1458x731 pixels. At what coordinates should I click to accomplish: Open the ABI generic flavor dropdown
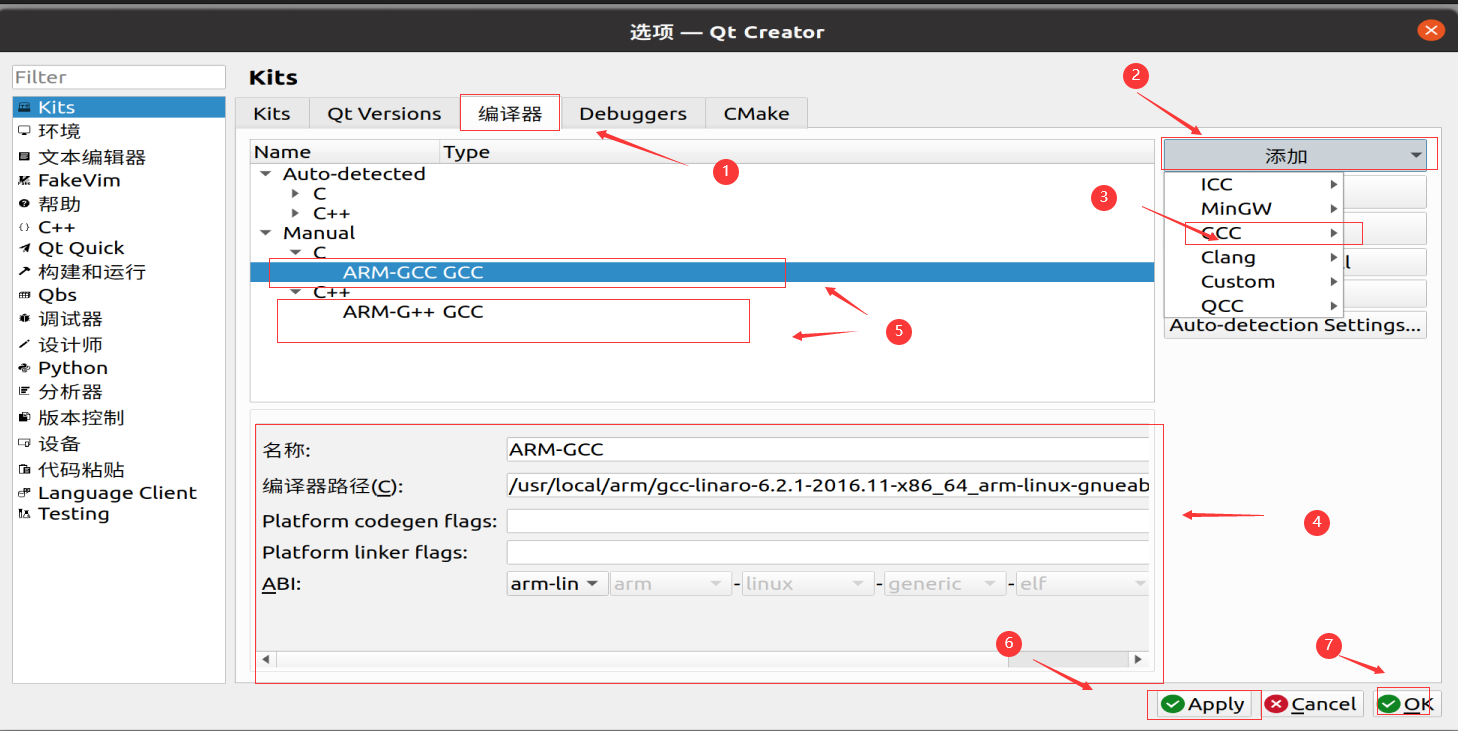point(945,584)
